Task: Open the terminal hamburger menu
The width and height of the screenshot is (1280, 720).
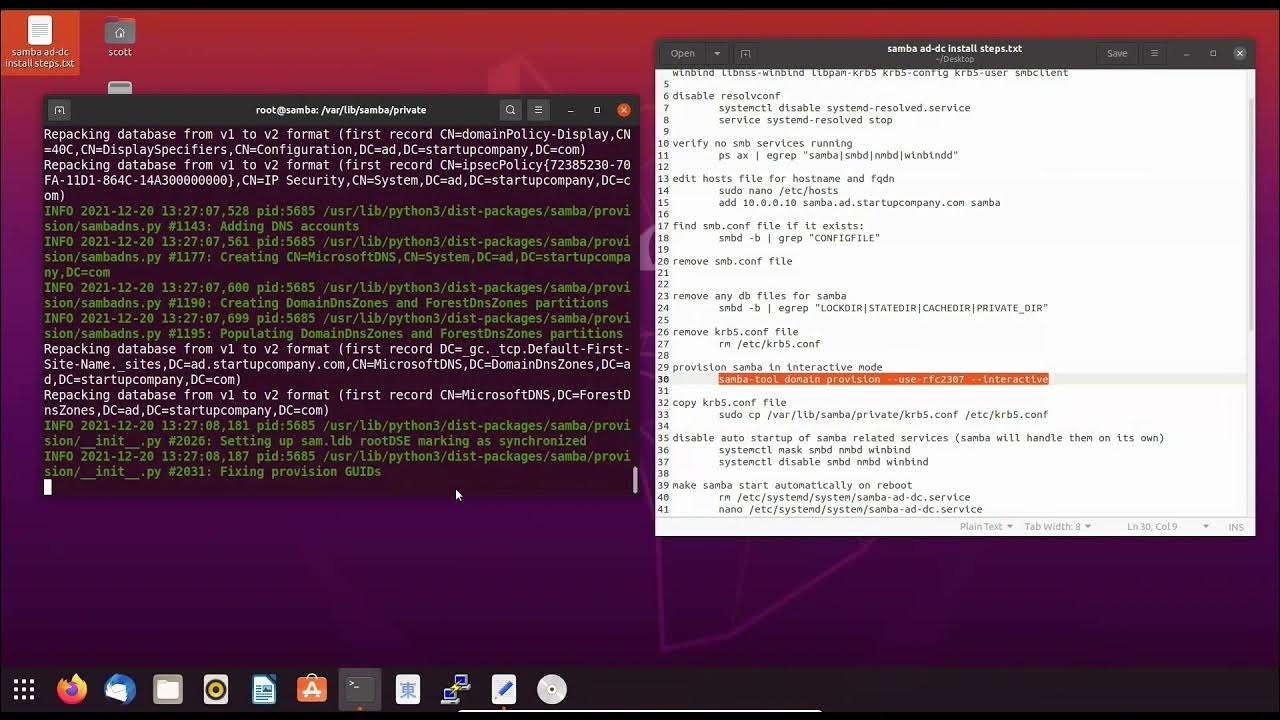Action: coord(538,110)
